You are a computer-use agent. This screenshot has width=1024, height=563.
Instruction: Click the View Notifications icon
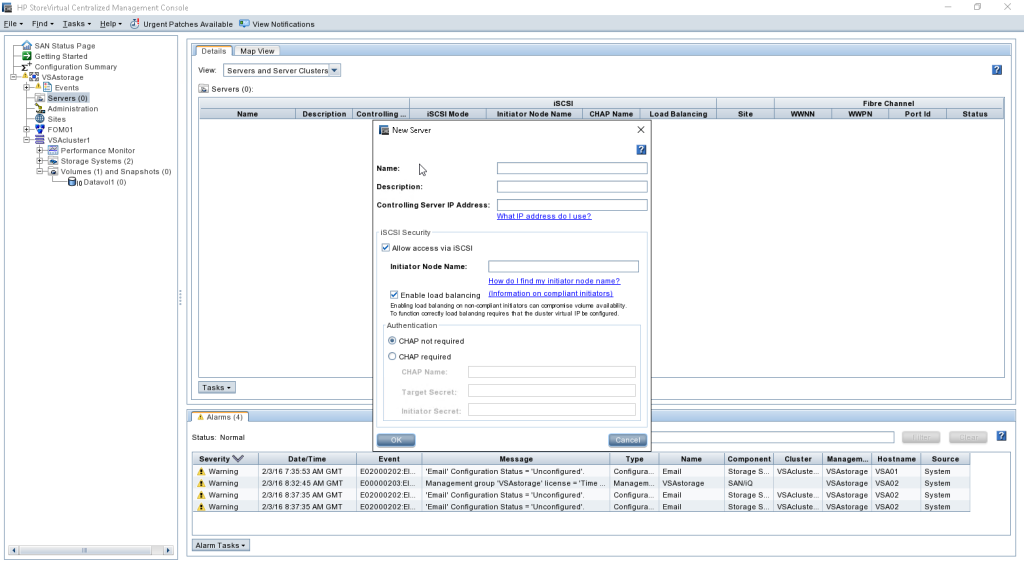click(244, 24)
